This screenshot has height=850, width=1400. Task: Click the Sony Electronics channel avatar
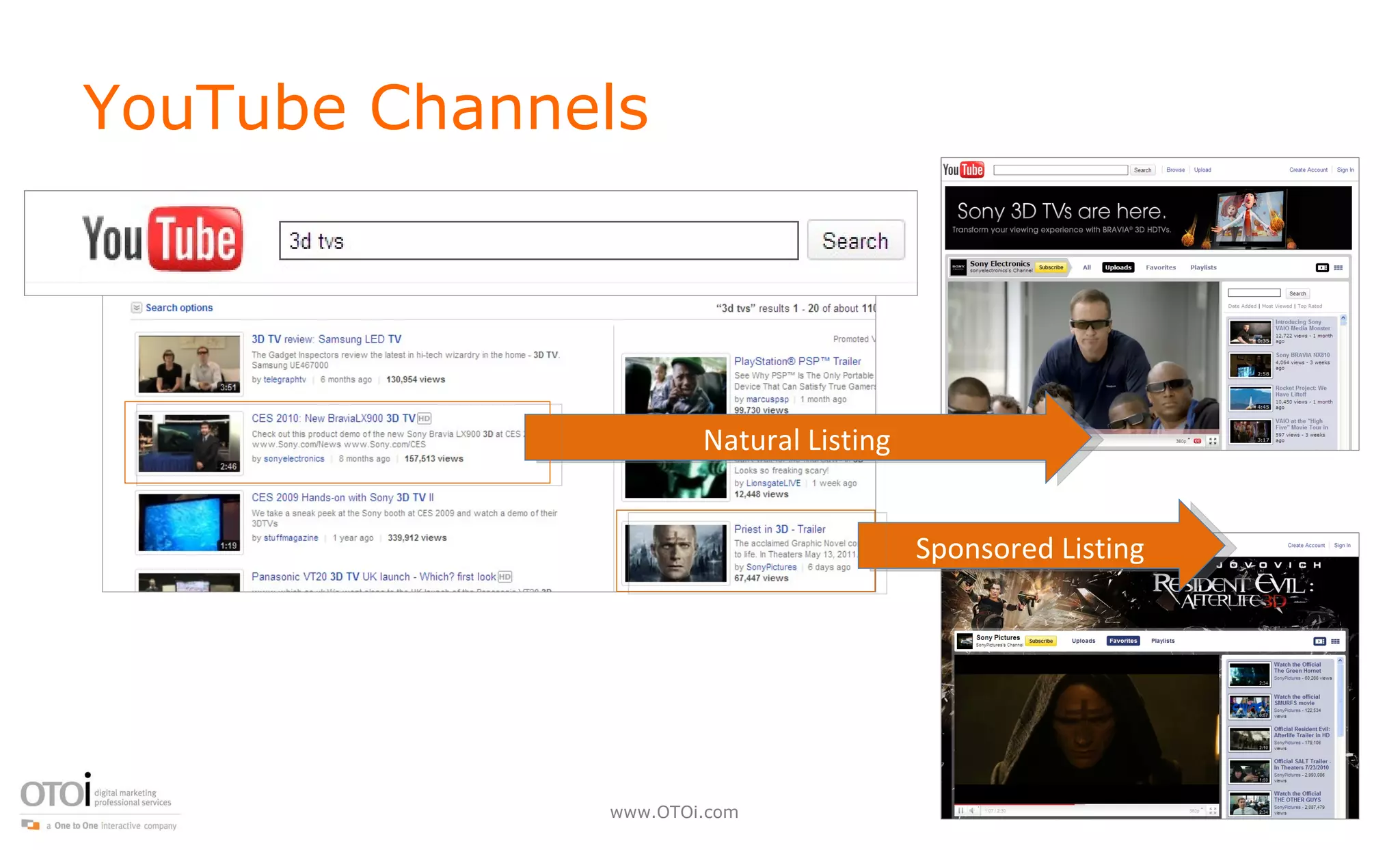[958, 267]
